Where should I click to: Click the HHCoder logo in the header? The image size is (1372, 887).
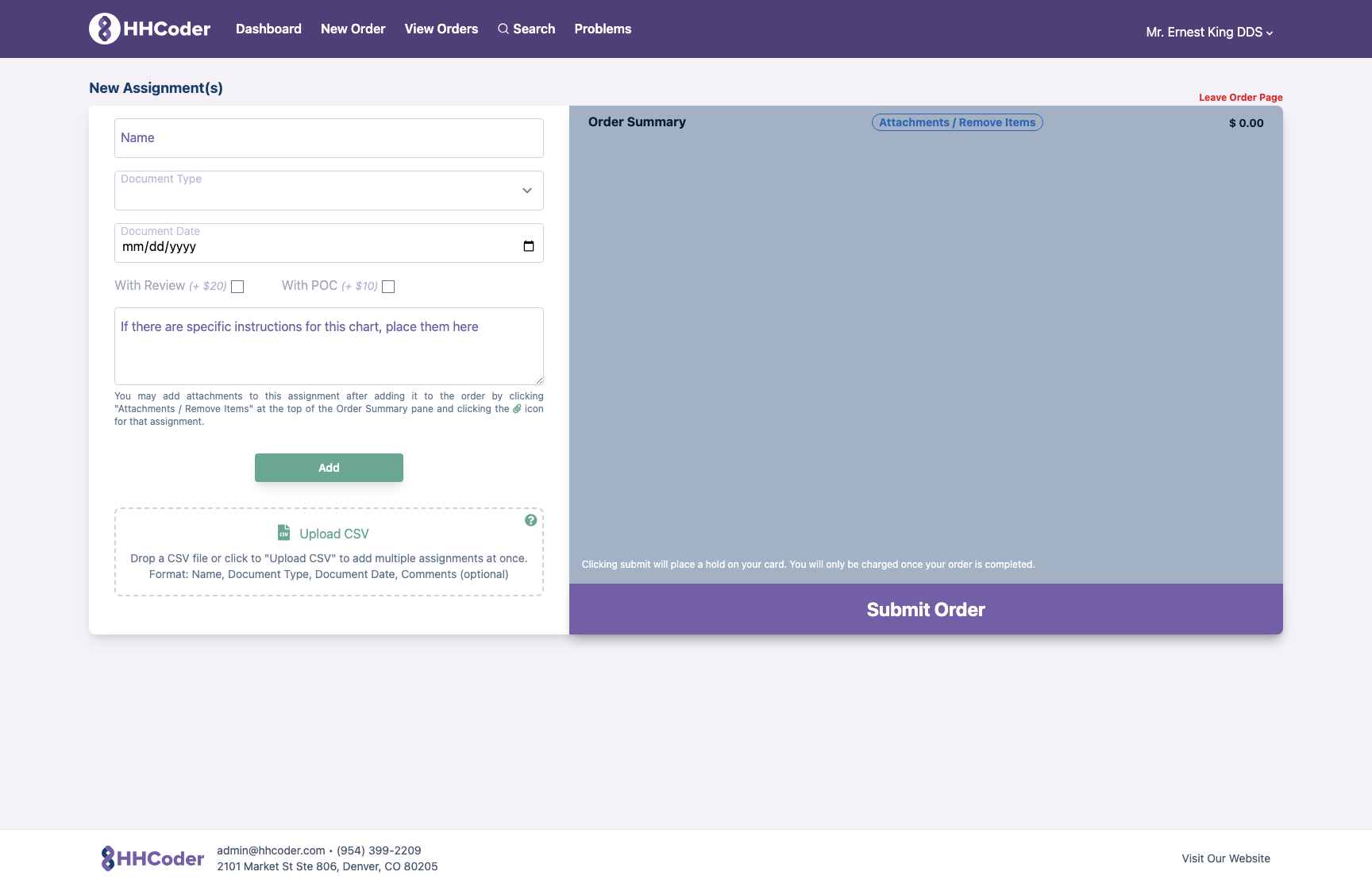pos(148,29)
